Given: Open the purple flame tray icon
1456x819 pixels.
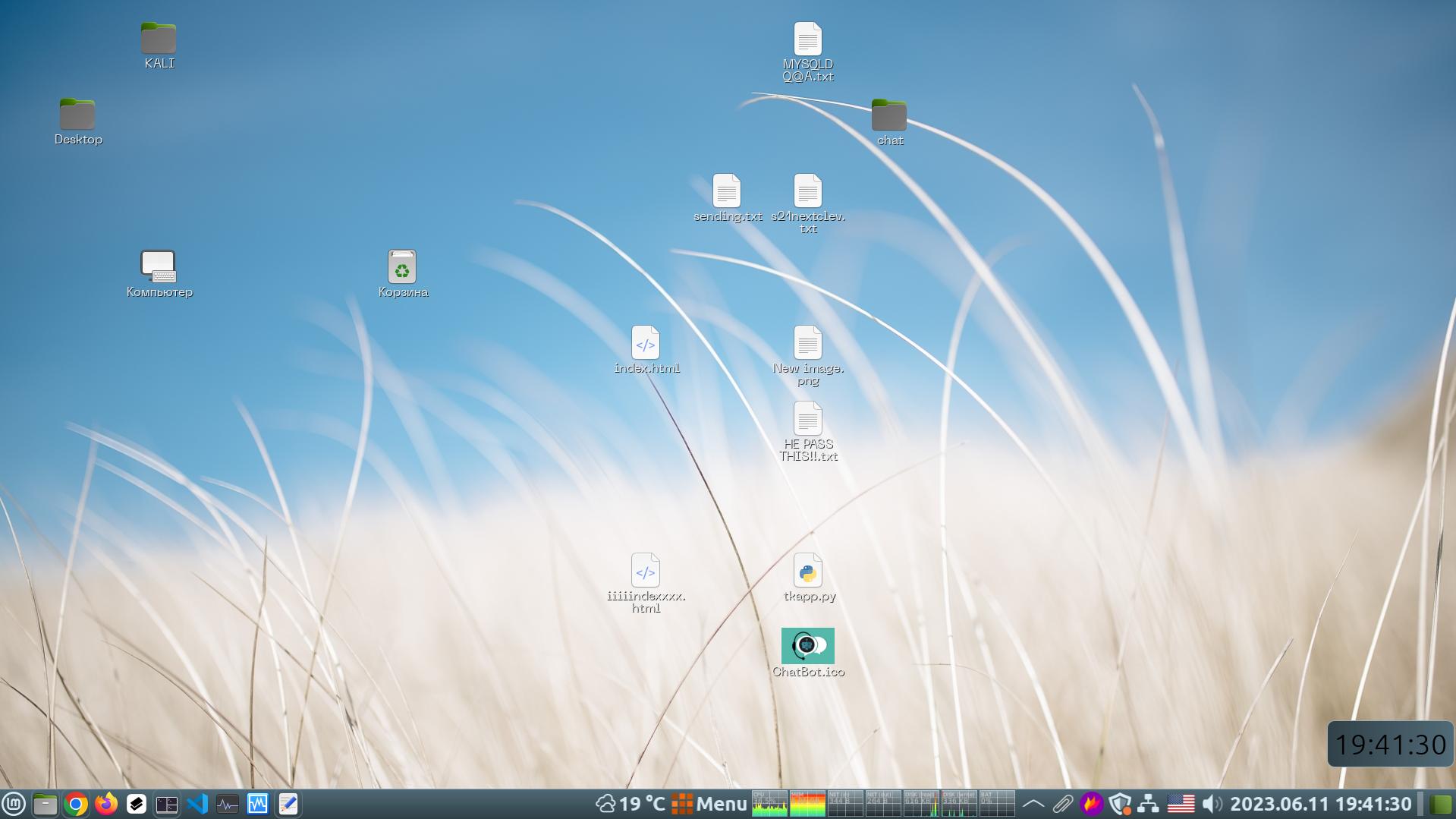Looking at the screenshot, I should click(x=1091, y=804).
